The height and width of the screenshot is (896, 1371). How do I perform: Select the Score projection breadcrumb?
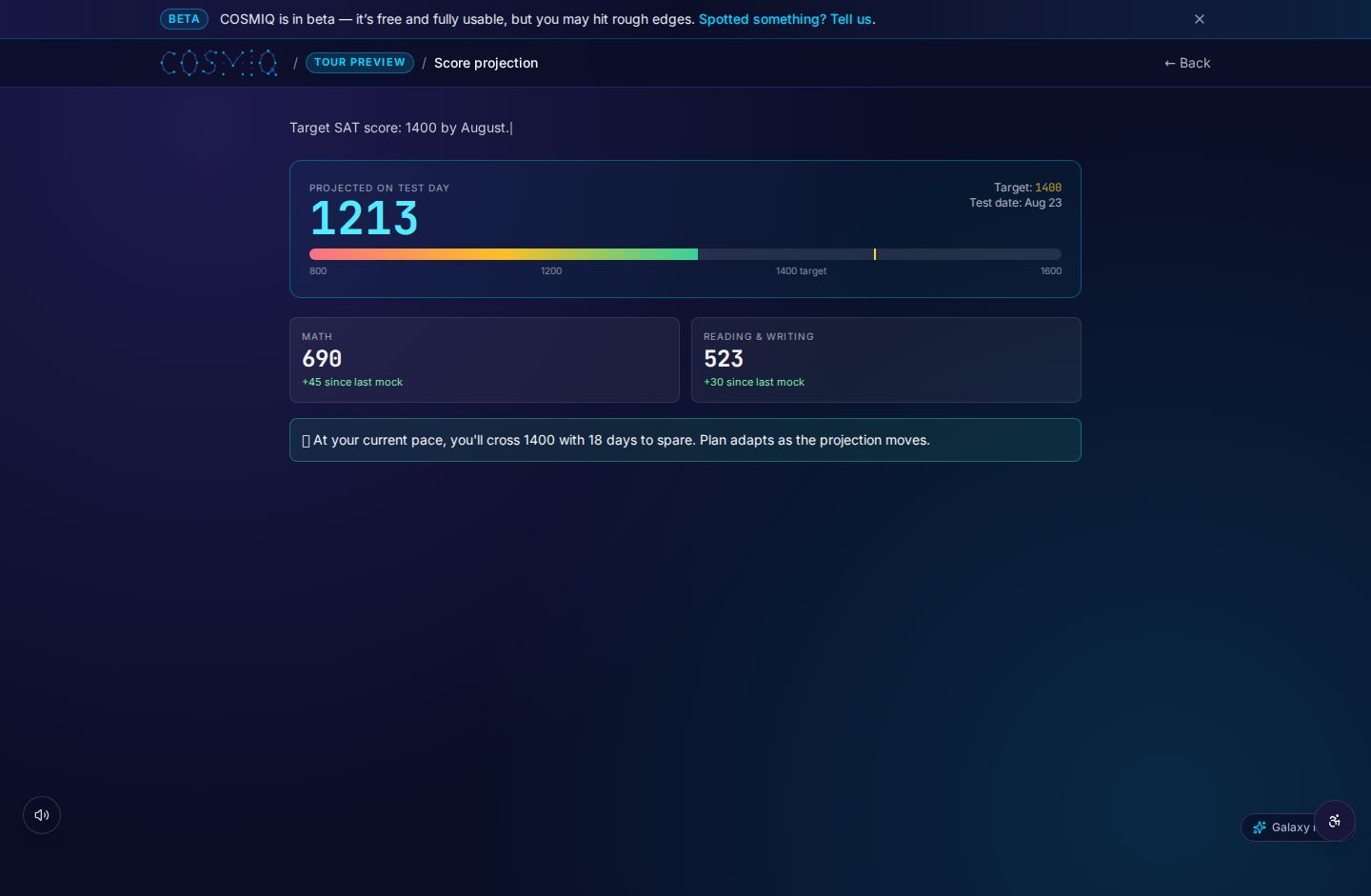pos(486,63)
